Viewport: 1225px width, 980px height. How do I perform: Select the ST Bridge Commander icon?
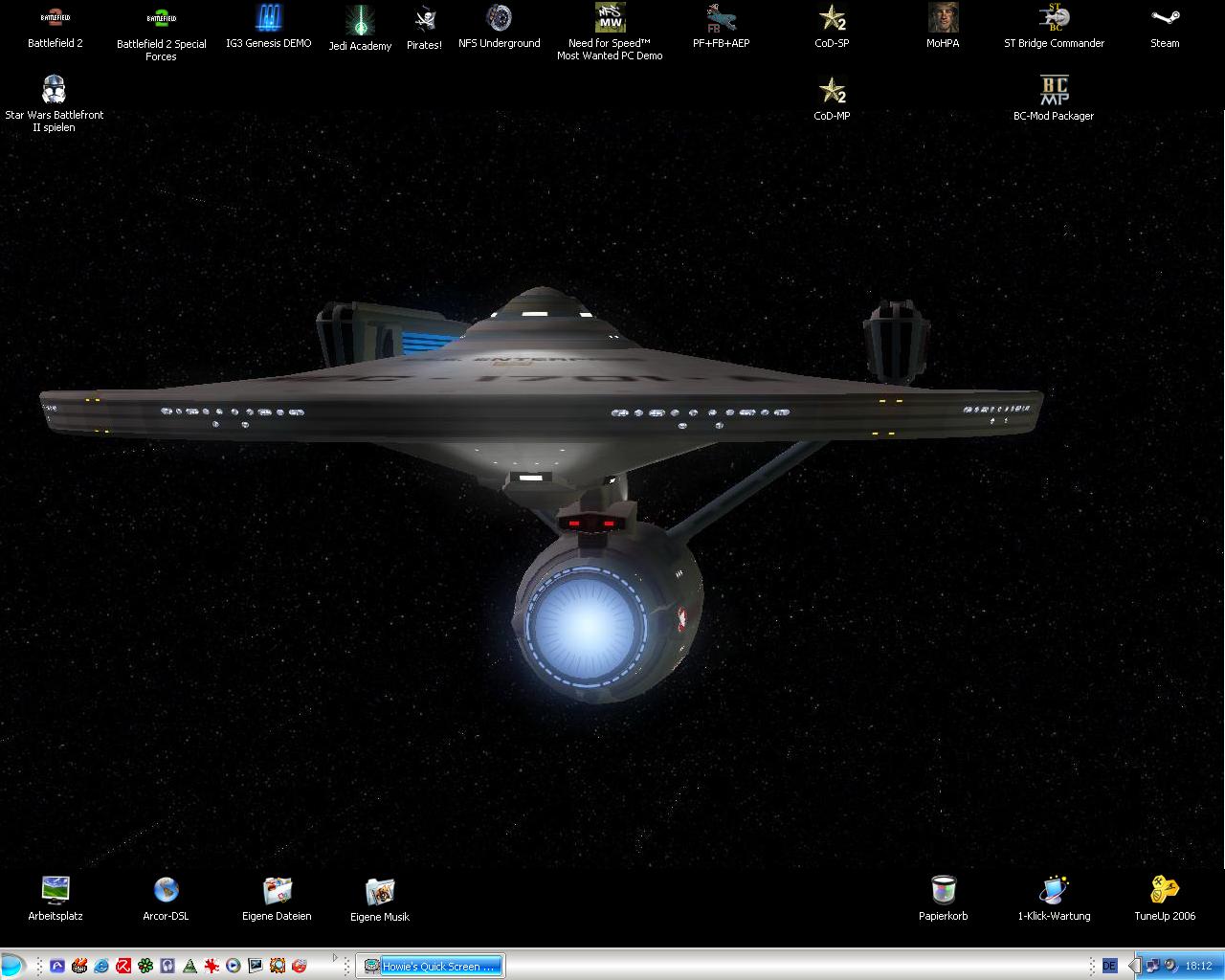(1054, 27)
